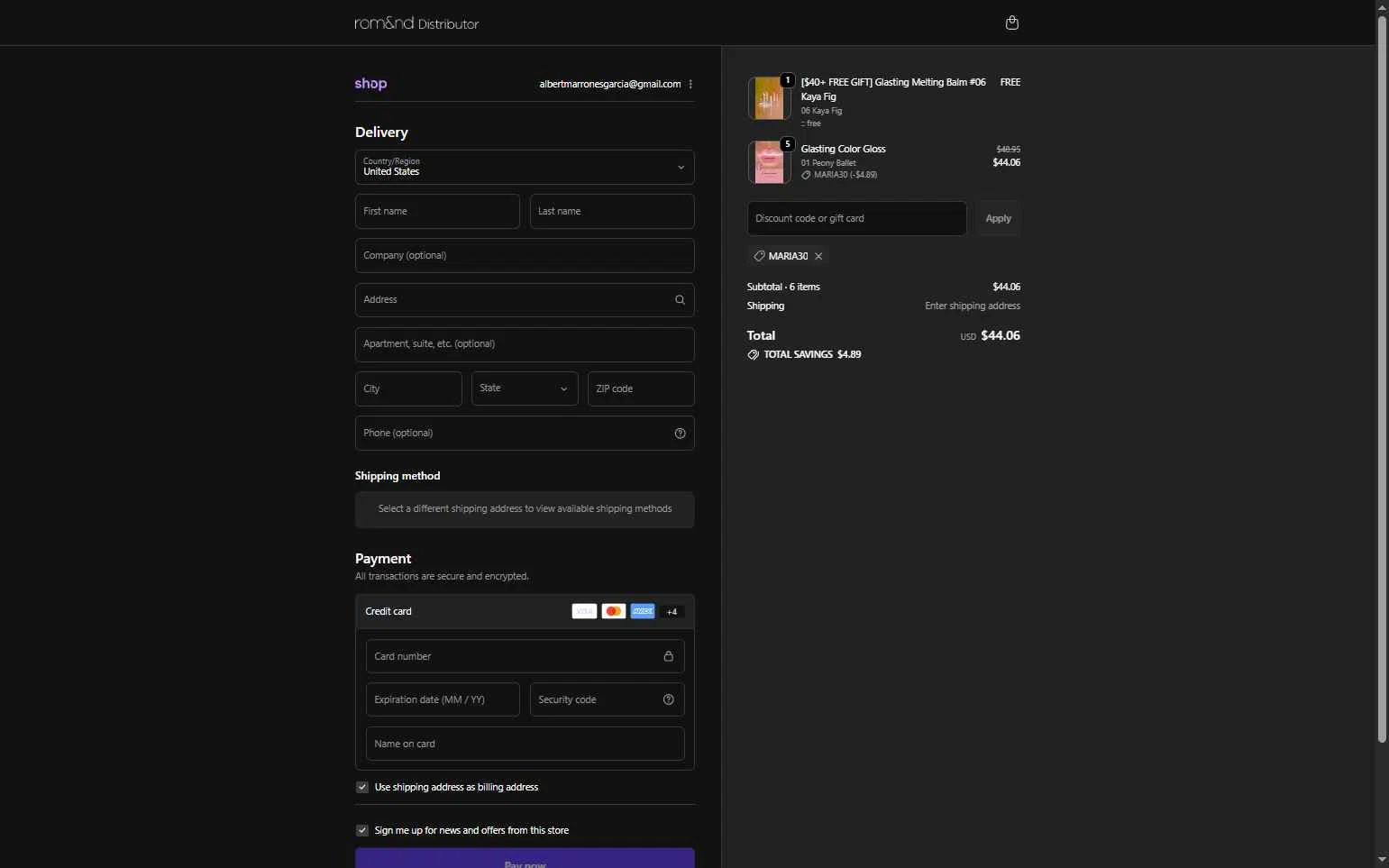This screenshot has width=1389, height=868.
Task: Click the MARIA30 applied discount tag
Action: (788, 256)
